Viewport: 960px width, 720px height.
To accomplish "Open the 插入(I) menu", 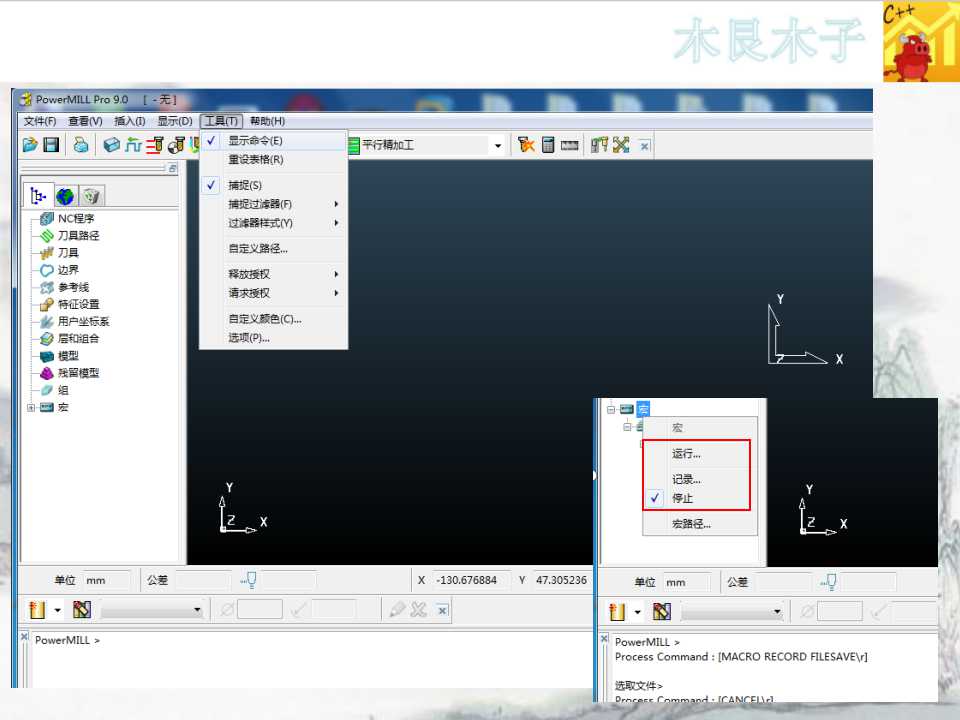I will coord(130,121).
